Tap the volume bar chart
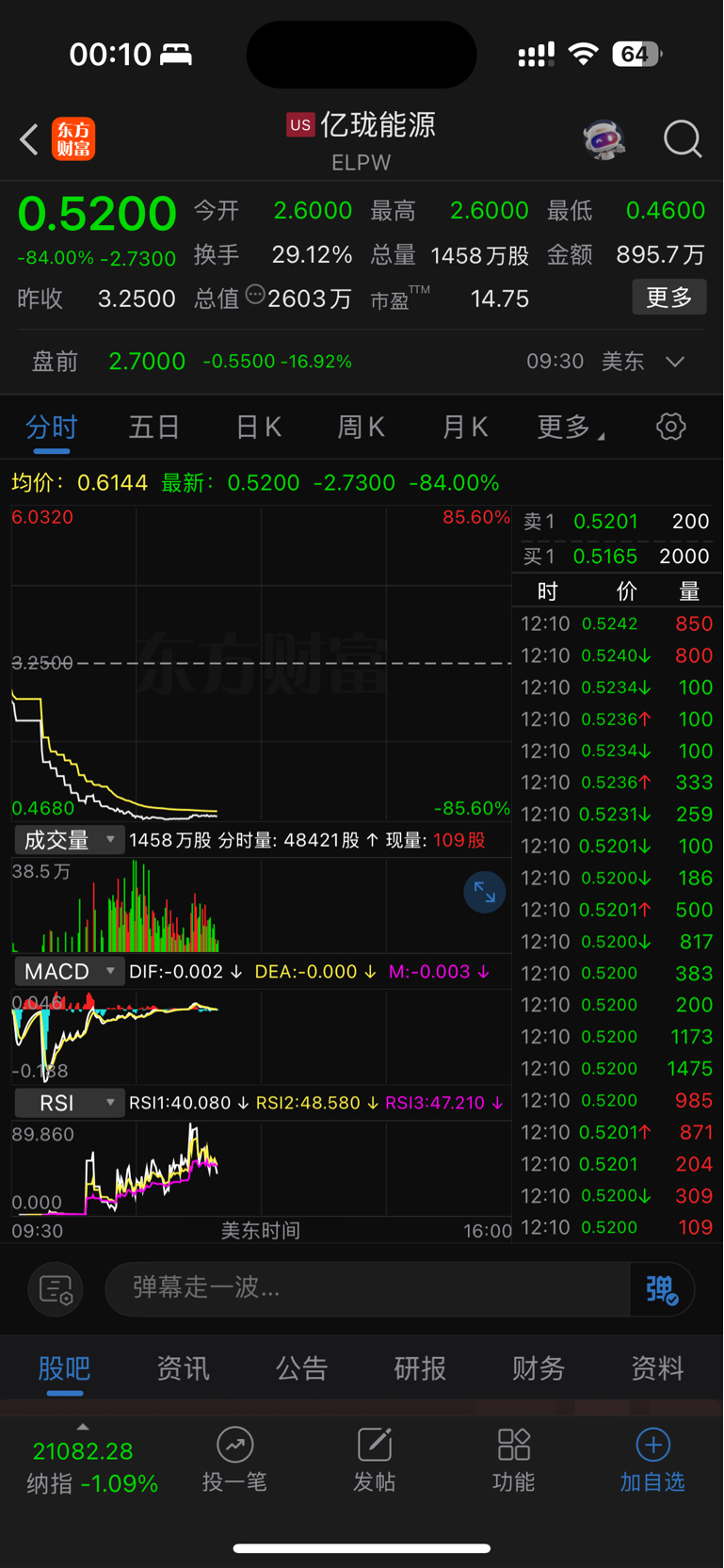The height and width of the screenshot is (1568, 724). pos(261,905)
